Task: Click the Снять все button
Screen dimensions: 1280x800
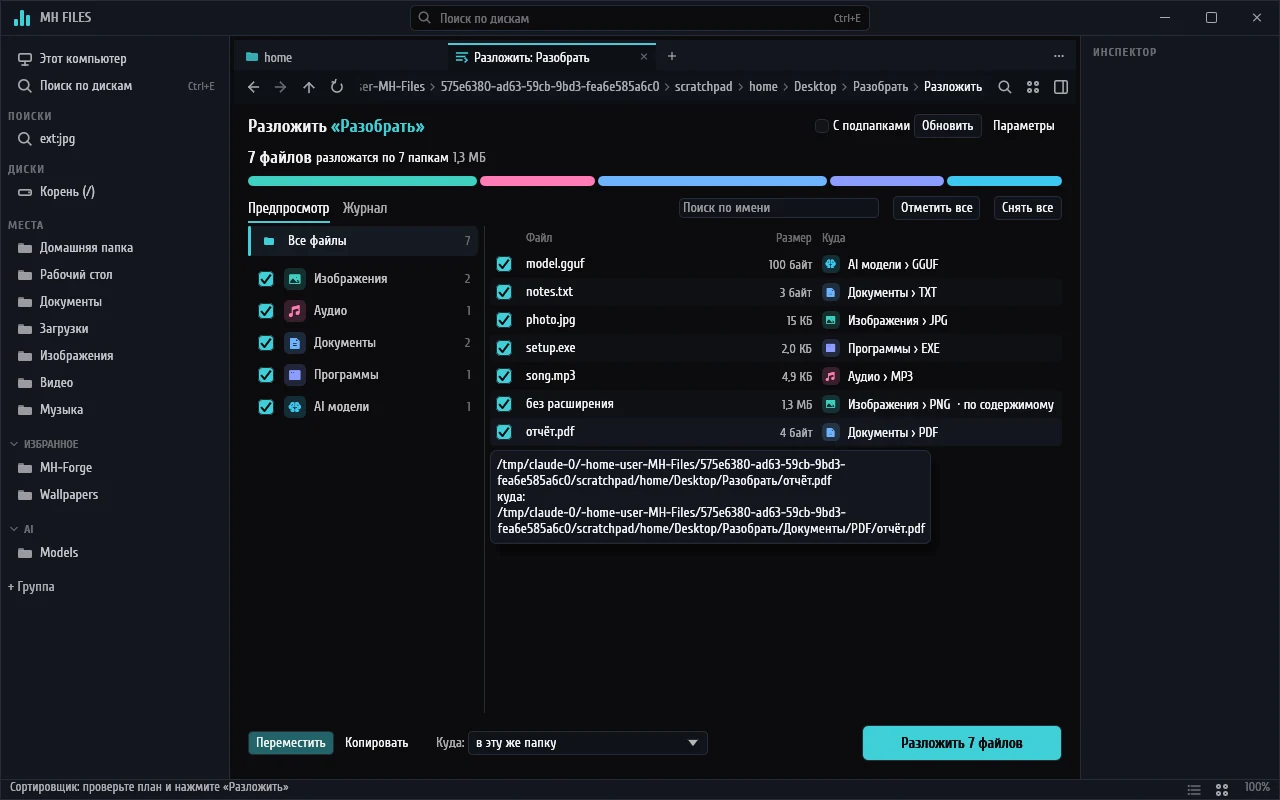Action: pos(1028,208)
